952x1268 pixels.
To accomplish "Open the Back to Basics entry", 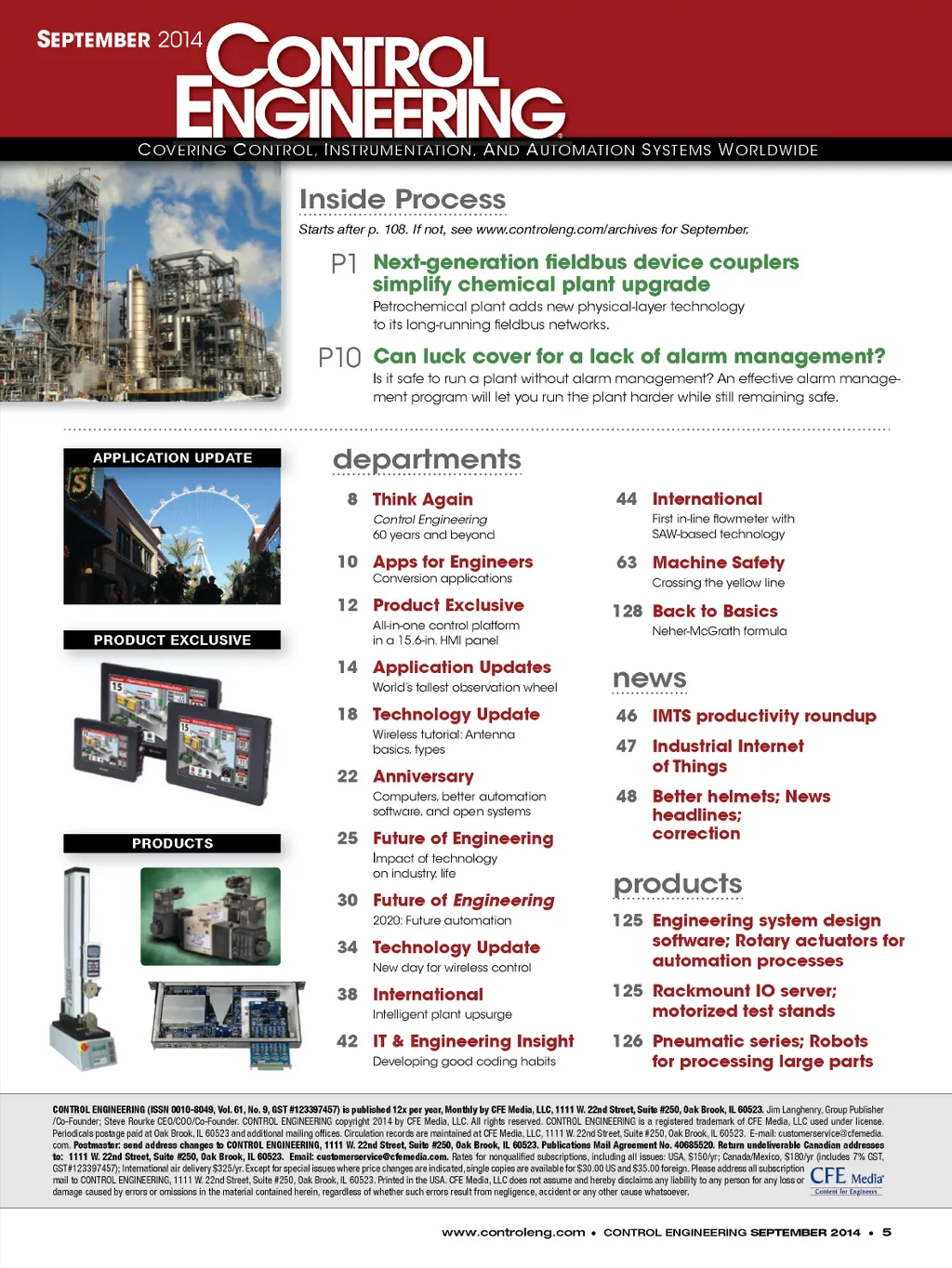I will coord(714,612).
